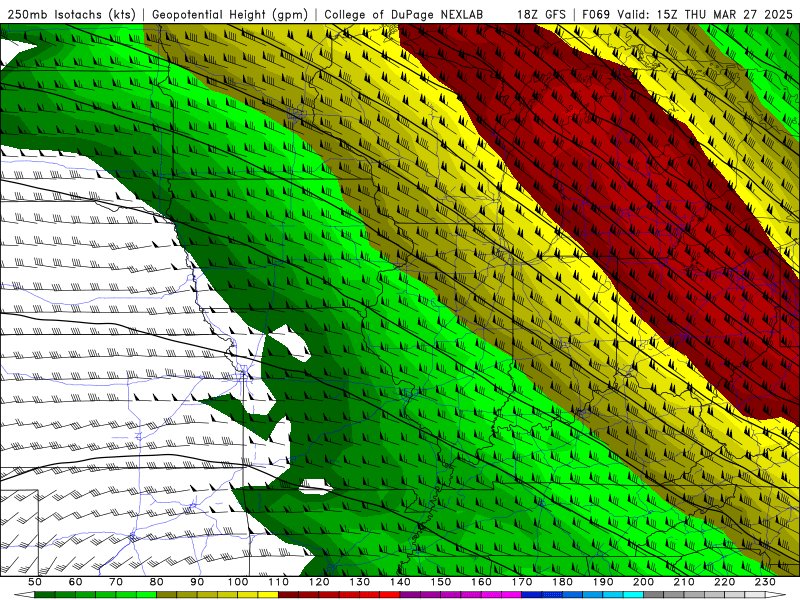Click the '90' label on color scale
Viewport: 800px width, 600px height.
point(197,582)
